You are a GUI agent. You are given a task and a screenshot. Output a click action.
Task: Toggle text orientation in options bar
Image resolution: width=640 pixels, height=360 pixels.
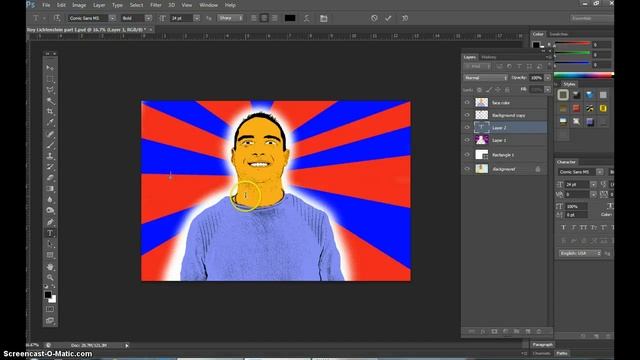57,18
